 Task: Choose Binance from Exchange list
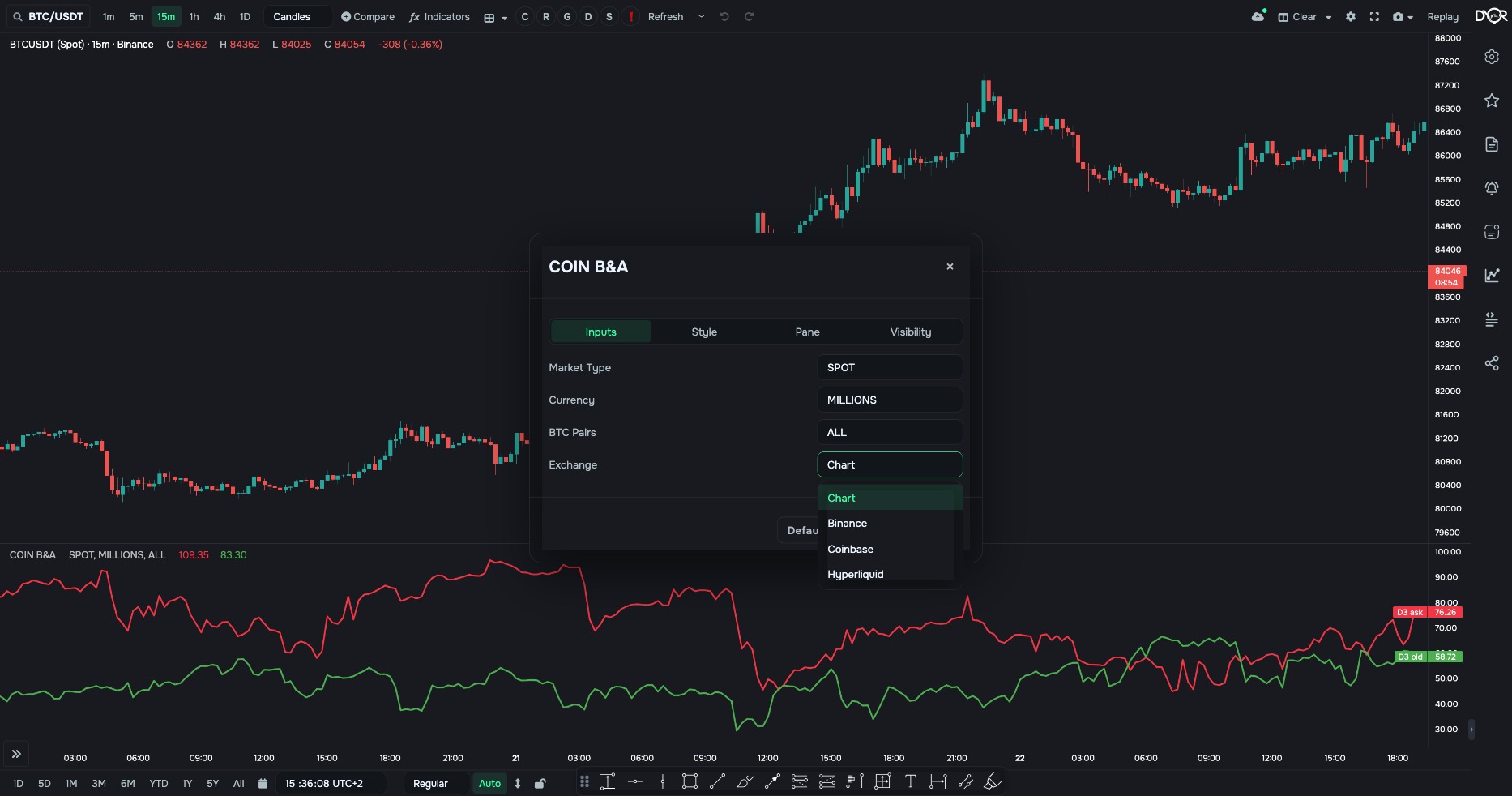click(890, 523)
